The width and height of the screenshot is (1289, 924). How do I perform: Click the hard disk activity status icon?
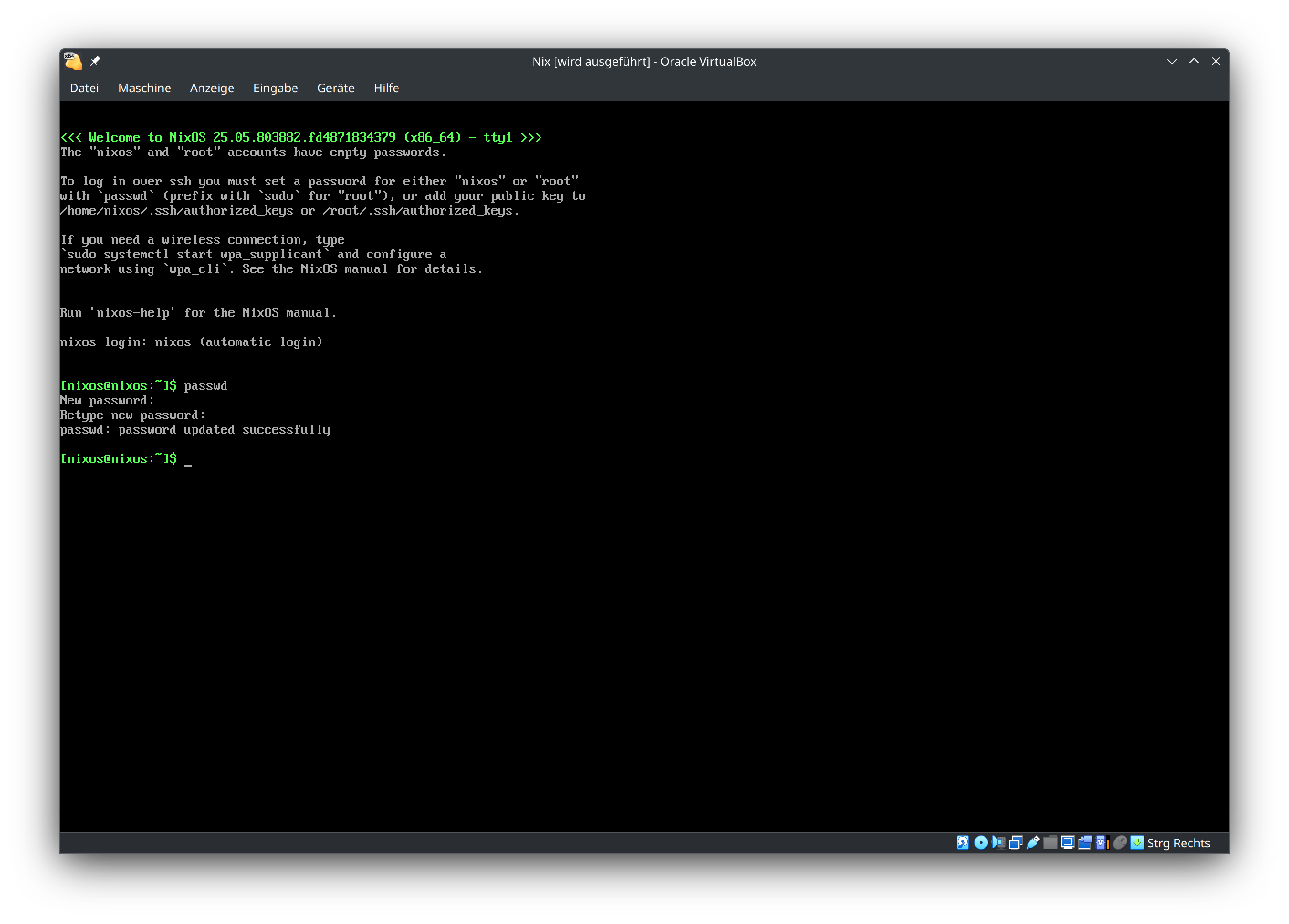pyautogui.click(x=963, y=843)
